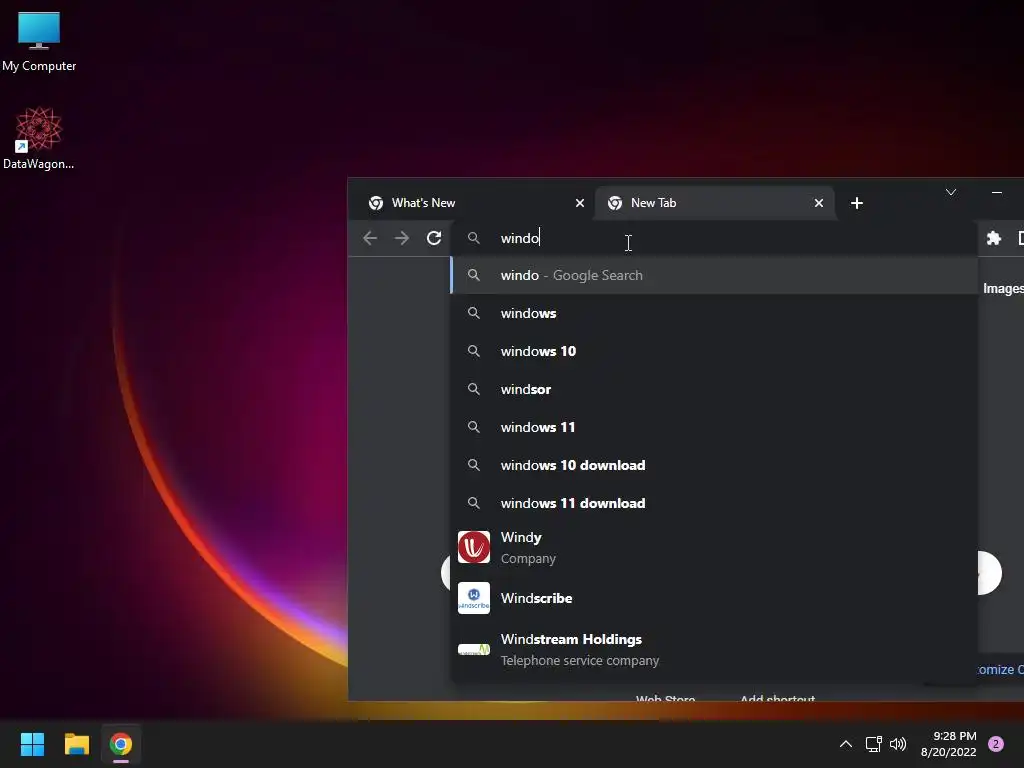Open the DataWagon desktop shortcut
The height and width of the screenshot is (768, 1024).
pos(39,138)
